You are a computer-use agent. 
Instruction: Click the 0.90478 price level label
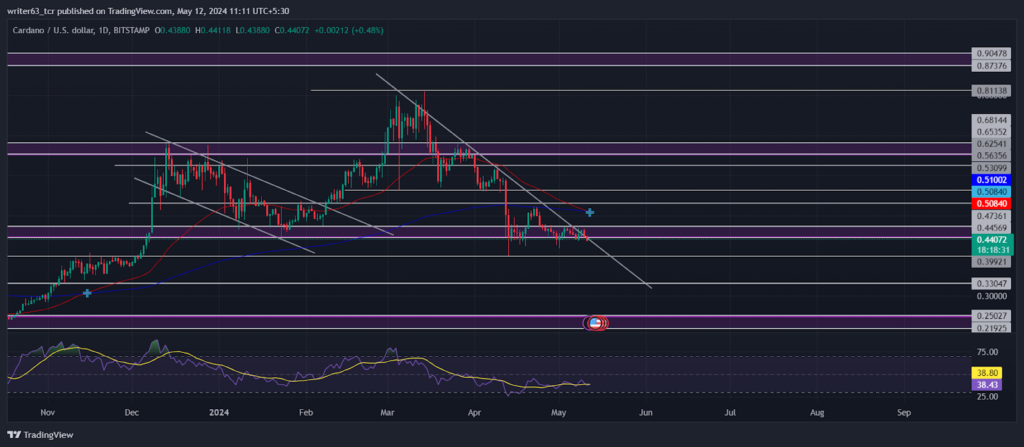[992, 53]
